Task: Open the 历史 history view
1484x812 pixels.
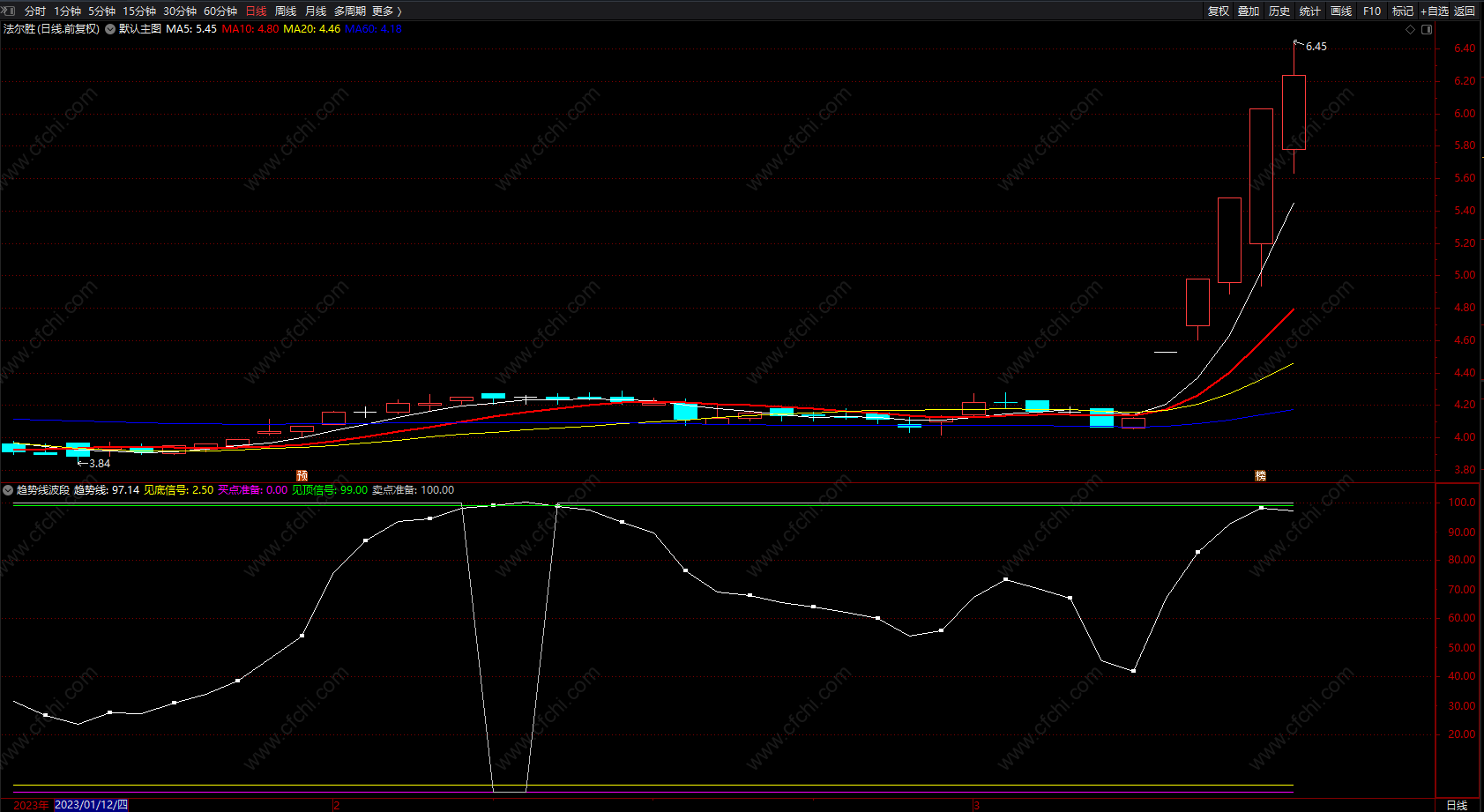Action: click(x=1279, y=11)
